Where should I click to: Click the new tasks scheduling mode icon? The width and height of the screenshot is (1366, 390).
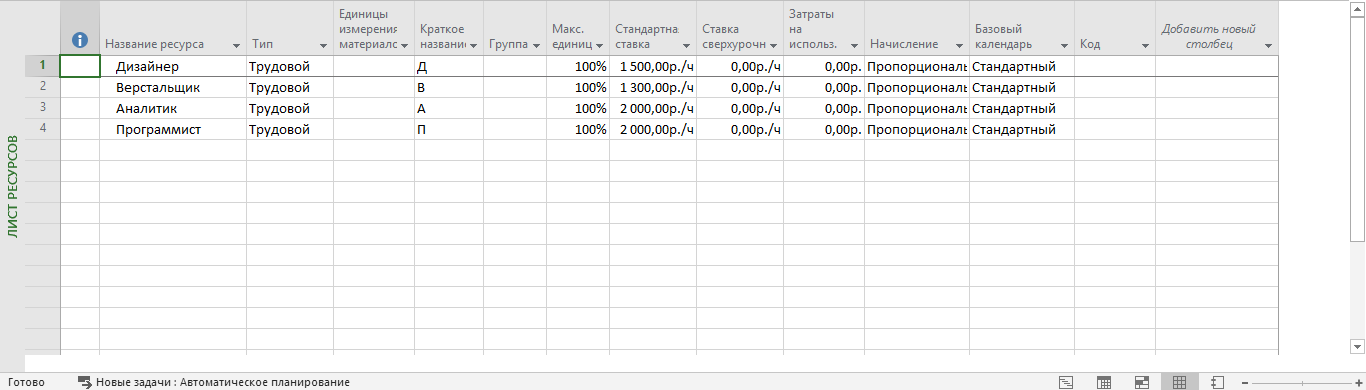point(85,382)
